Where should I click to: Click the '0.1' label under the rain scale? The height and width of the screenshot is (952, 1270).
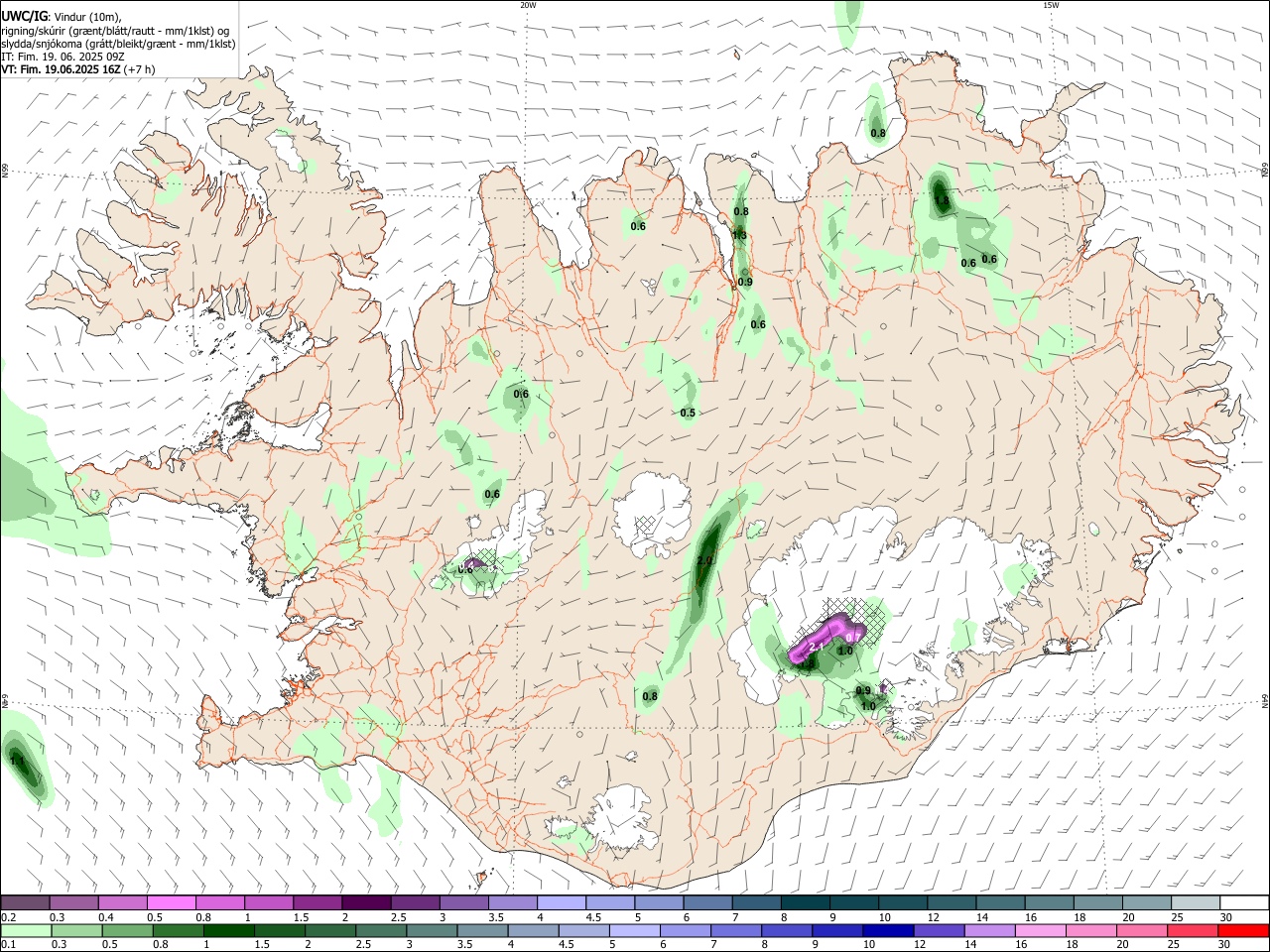(8, 945)
